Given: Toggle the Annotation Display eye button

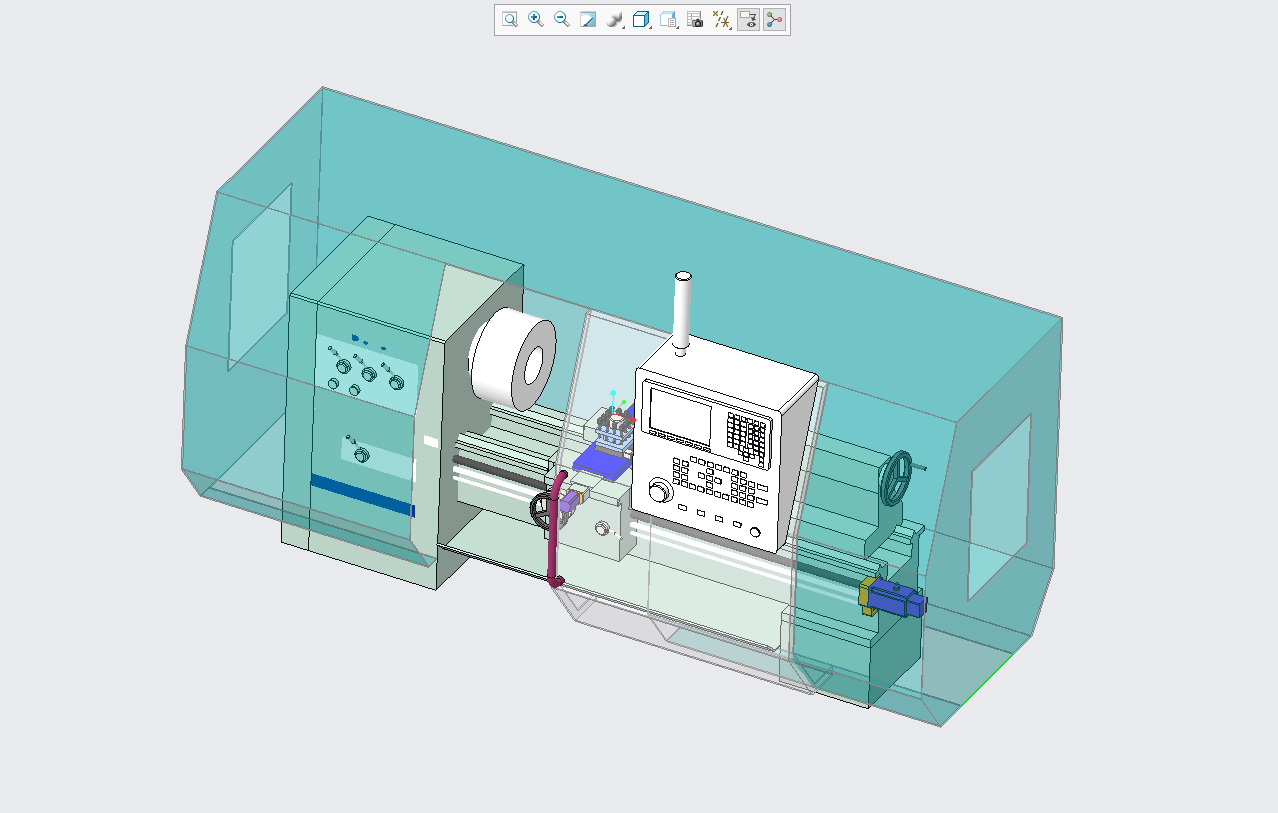Looking at the screenshot, I should tap(748, 19).
